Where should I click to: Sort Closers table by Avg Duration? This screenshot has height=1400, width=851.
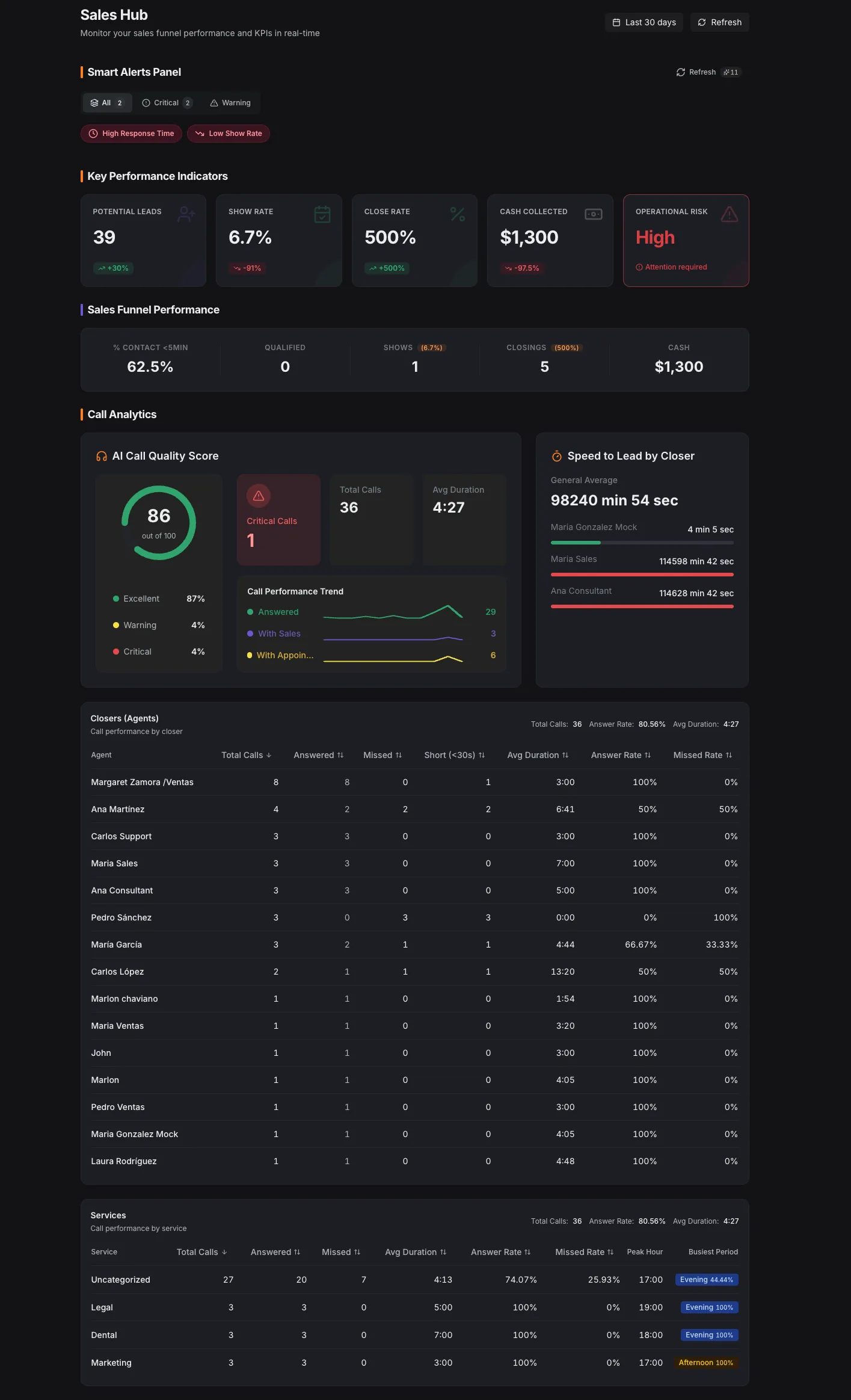(x=538, y=755)
